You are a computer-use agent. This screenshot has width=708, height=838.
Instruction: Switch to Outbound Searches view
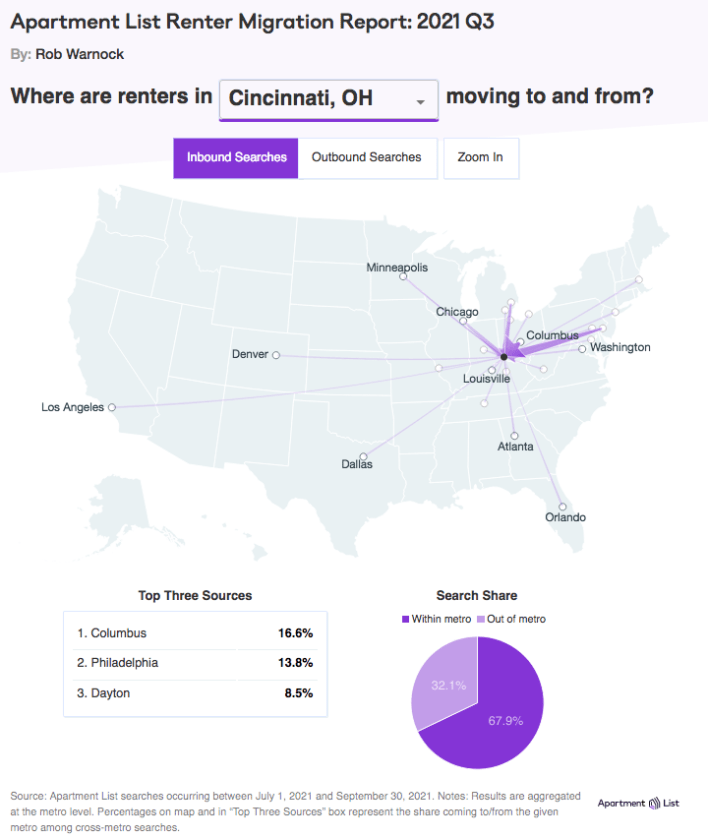pyautogui.click(x=367, y=158)
